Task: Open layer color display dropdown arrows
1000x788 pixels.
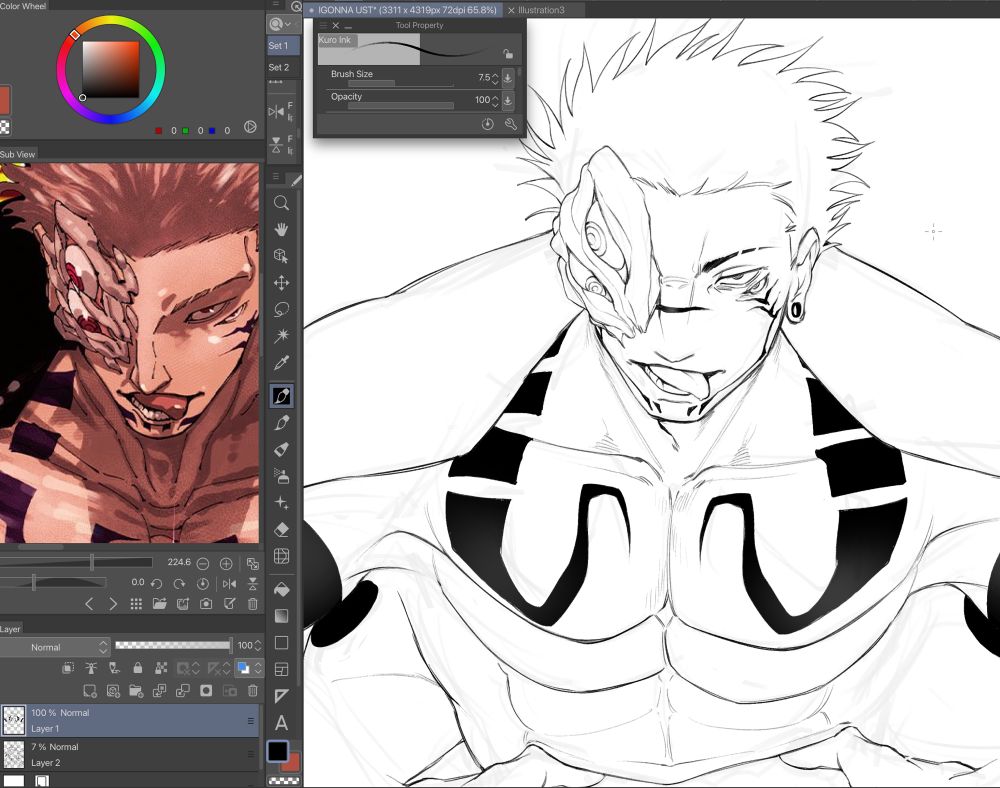Action: coord(258,668)
